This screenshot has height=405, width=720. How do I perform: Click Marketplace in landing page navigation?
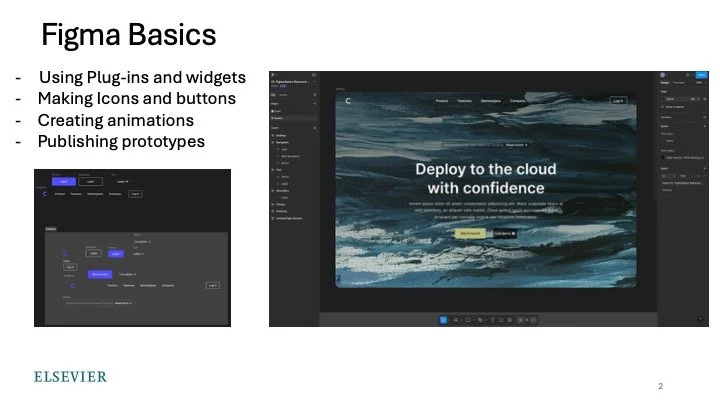click(490, 101)
